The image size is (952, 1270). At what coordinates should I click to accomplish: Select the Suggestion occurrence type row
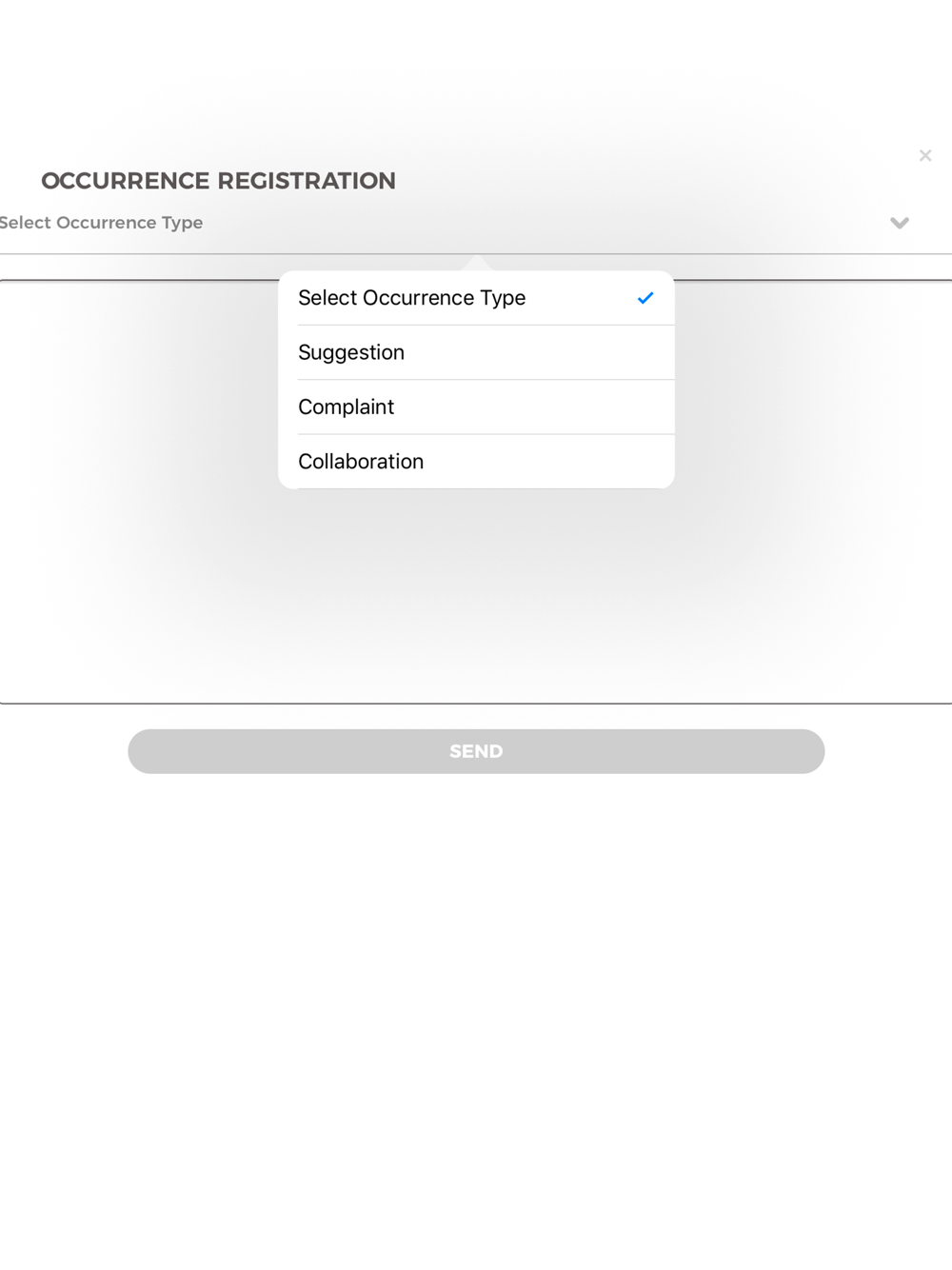tap(476, 352)
